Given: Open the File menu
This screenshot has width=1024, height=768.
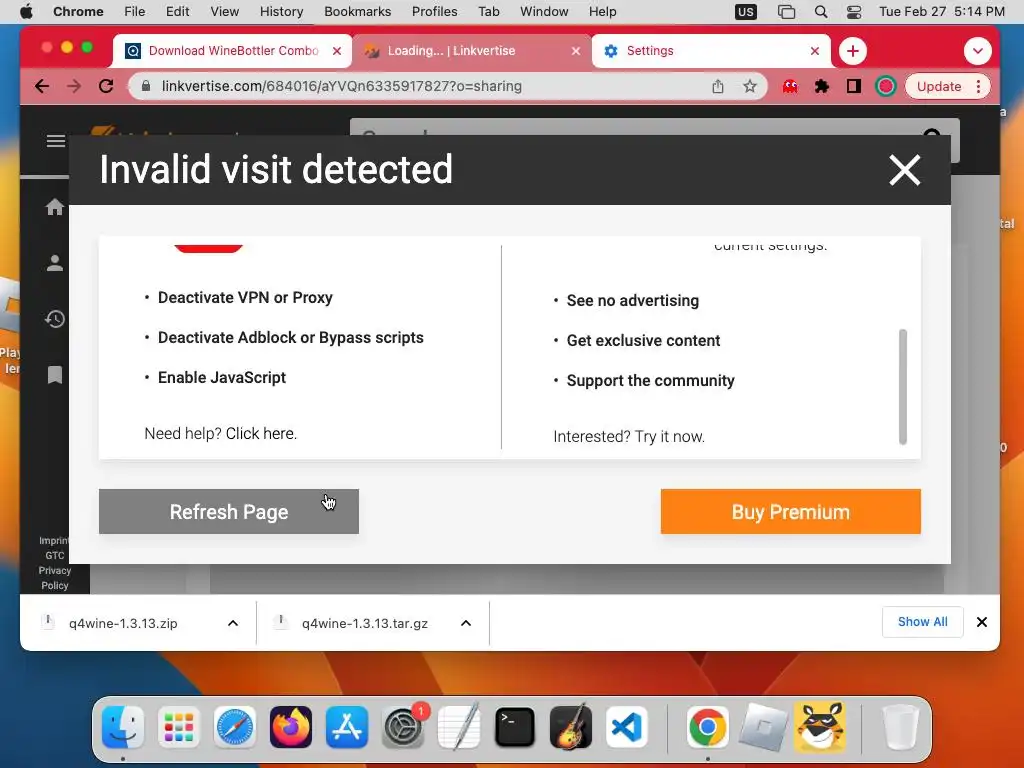Looking at the screenshot, I should (135, 12).
